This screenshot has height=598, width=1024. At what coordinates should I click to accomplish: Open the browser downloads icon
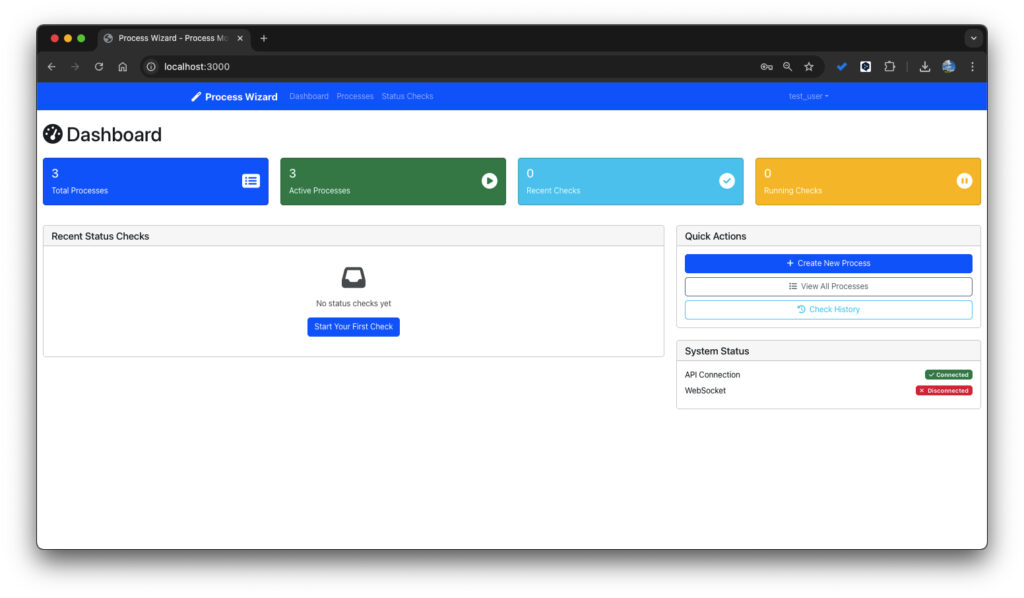(x=925, y=67)
